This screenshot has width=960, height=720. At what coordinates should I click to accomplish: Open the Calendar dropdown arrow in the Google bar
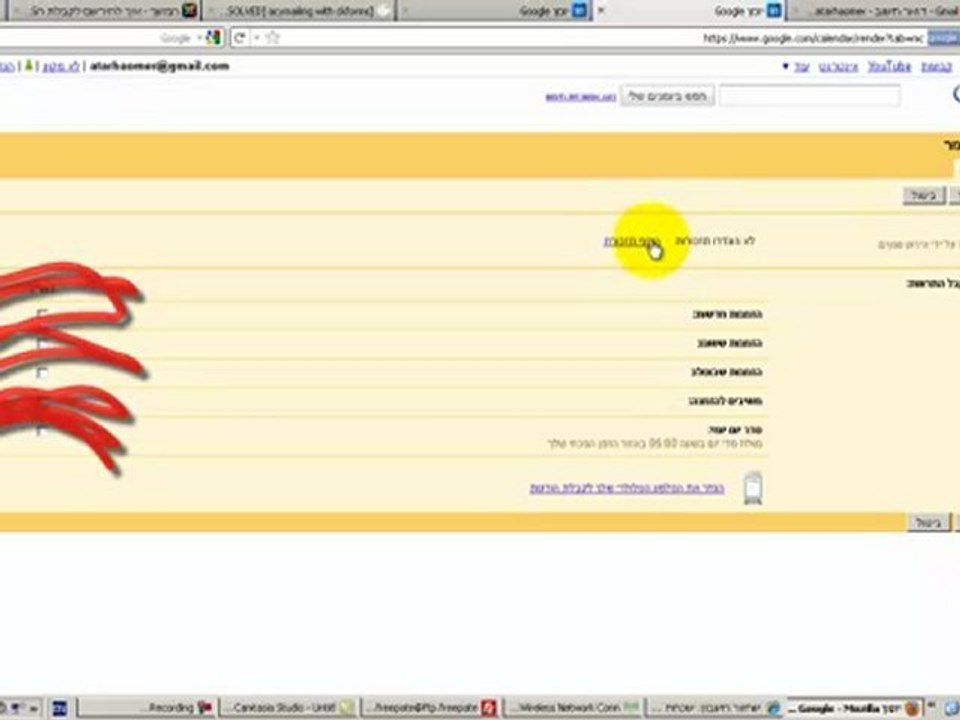point(786,66)
